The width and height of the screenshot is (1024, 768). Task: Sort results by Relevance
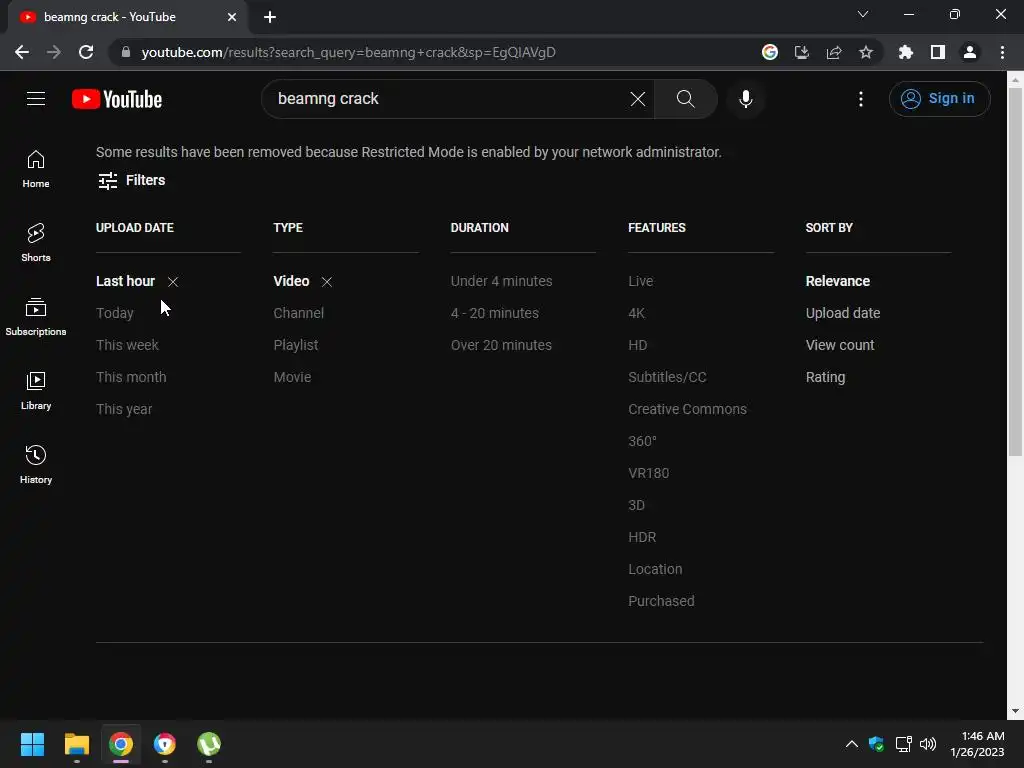(x=837, y=281)
